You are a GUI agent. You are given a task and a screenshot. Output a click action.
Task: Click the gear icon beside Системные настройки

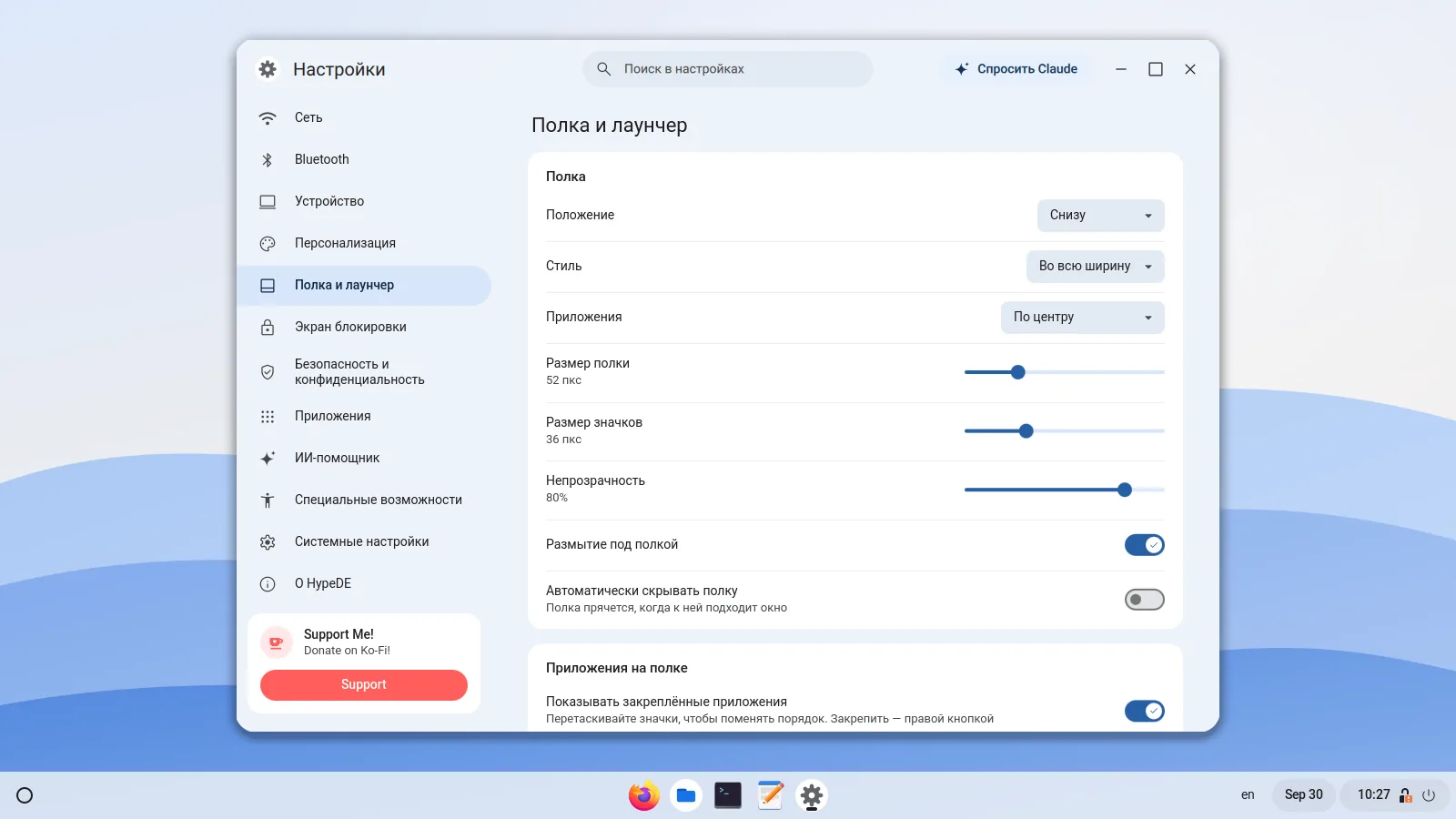coord(268,542)
